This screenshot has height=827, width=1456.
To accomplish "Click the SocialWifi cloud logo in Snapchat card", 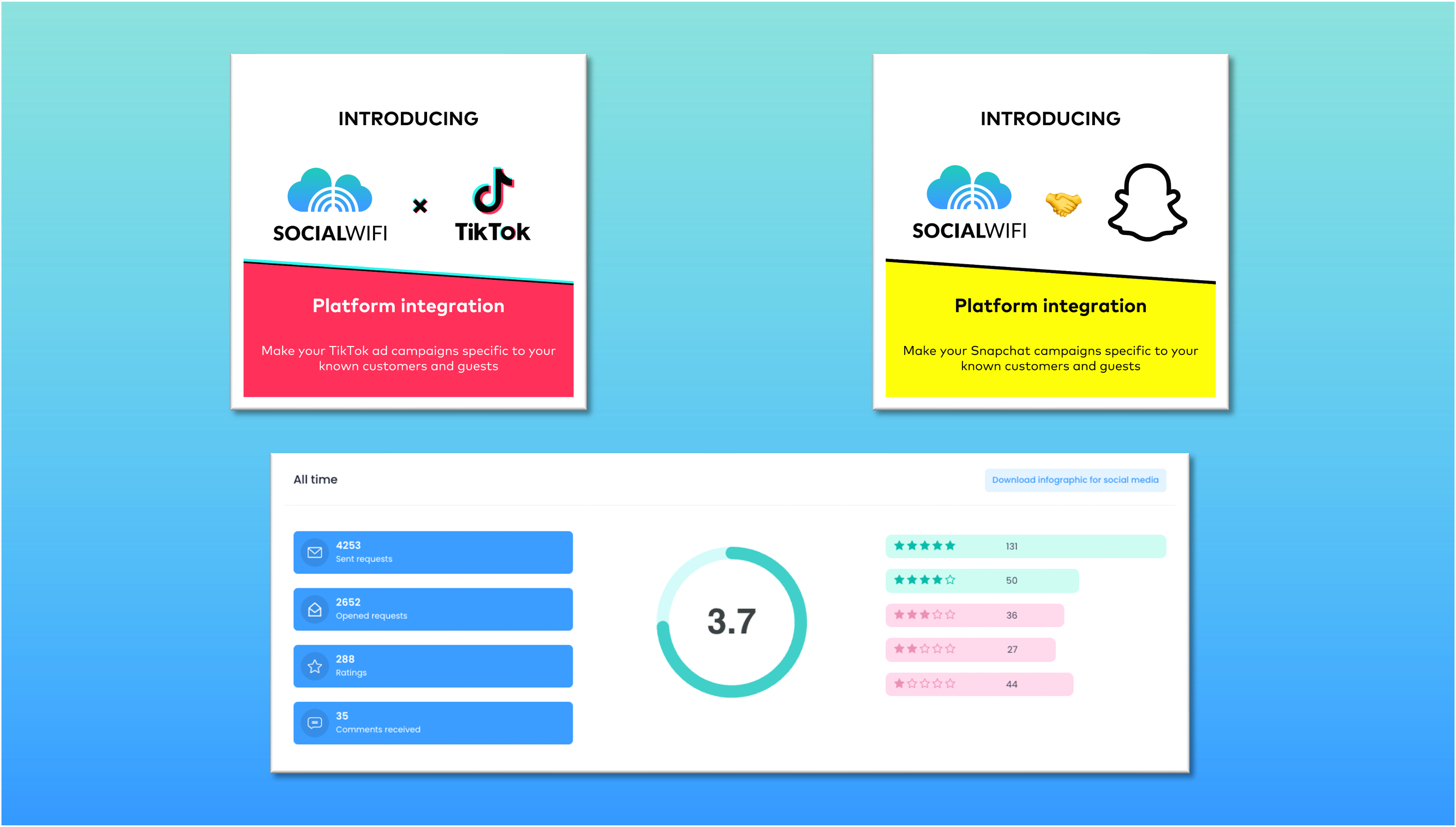I will pyautogui.click(x=969, y=188).
